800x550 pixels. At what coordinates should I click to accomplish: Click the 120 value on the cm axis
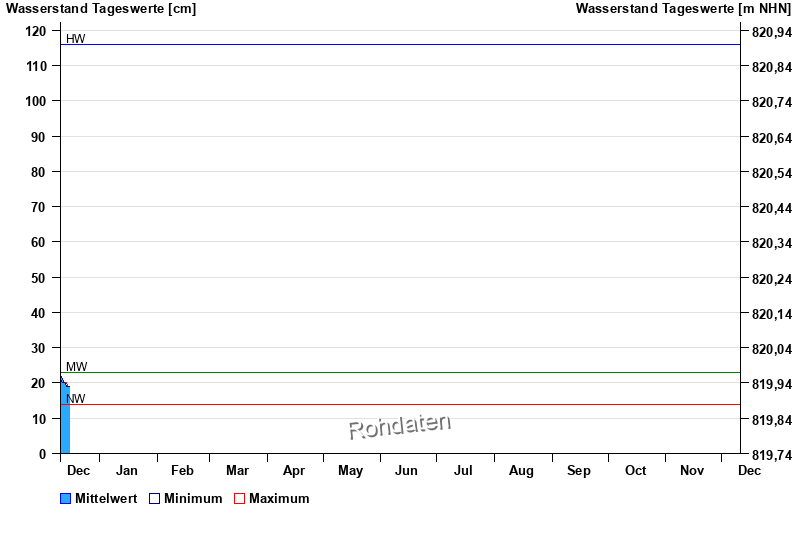click(36, 31)
